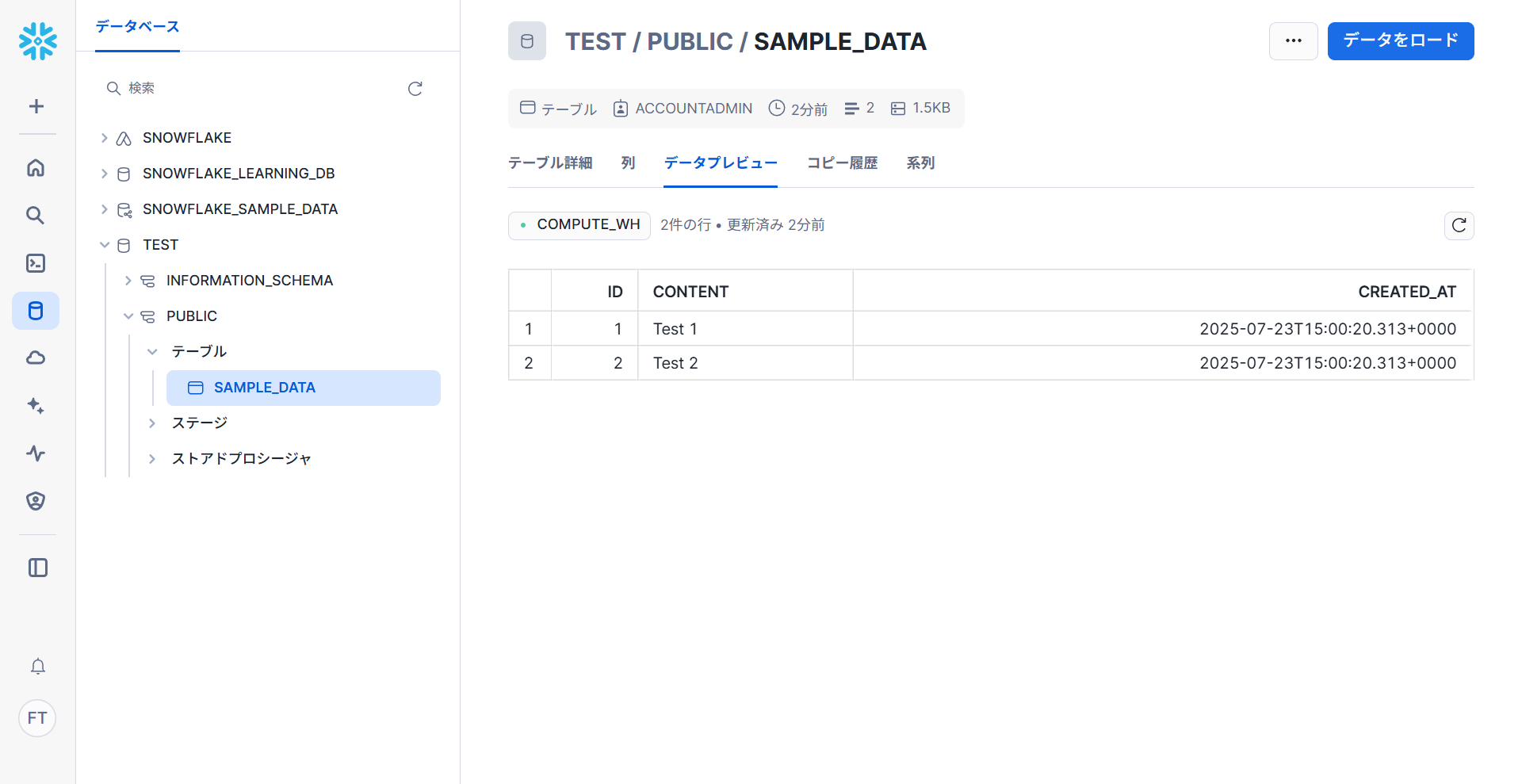Collapse the PUBLIC schema node
Screen dimensions: 1522x784
[128, 316]
